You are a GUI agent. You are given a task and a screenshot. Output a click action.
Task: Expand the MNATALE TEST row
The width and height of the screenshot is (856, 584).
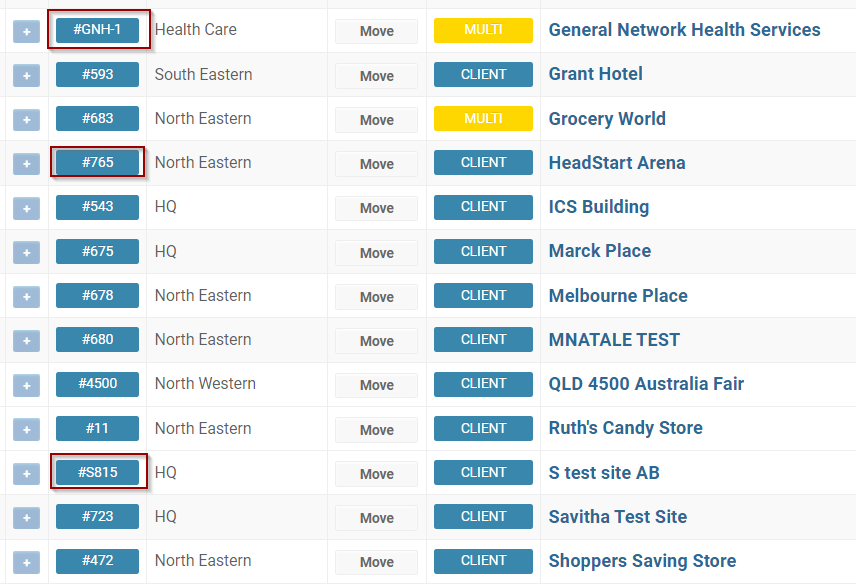tap(26, 341)
